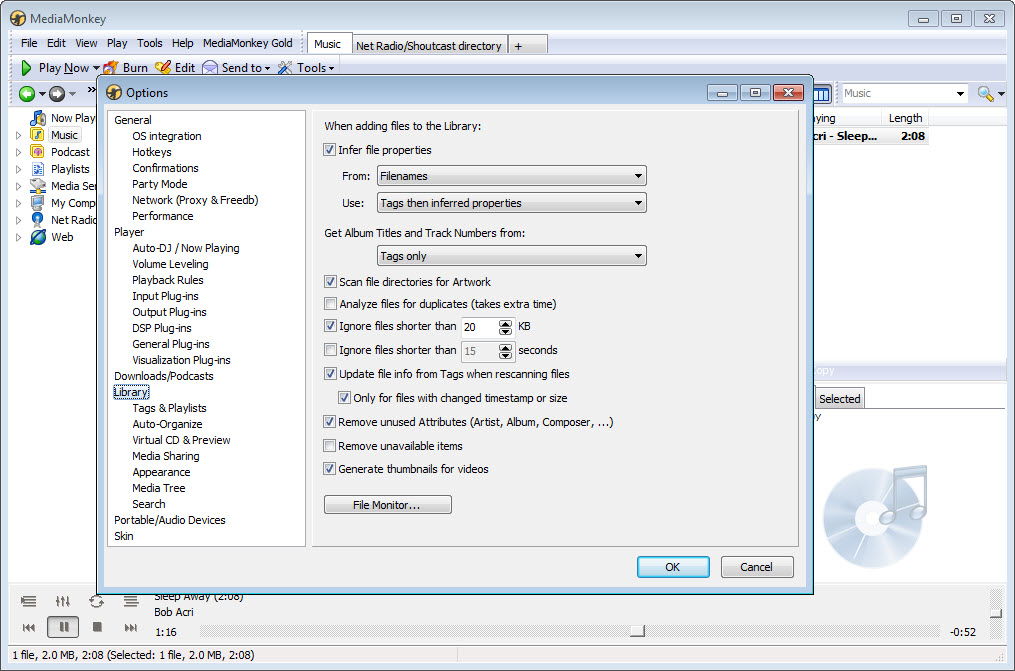Toggle Update file info from Tags when rescanning
This screenshot has width=1015, height=671.
[x=330, y=373]
